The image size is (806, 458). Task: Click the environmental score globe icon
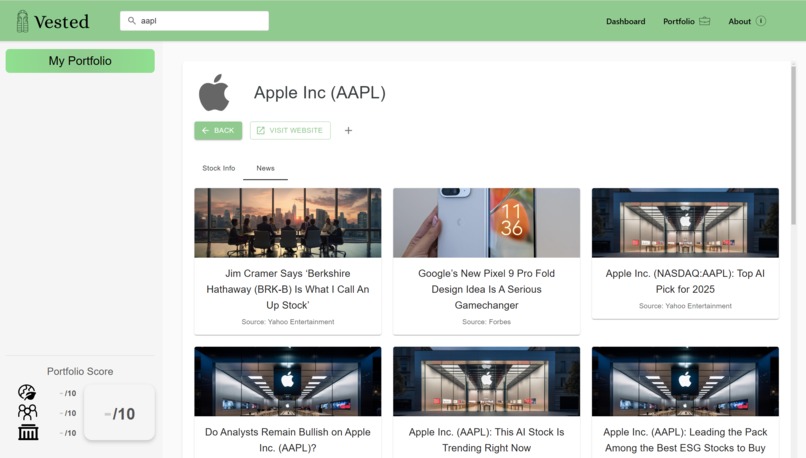point(27,393)
